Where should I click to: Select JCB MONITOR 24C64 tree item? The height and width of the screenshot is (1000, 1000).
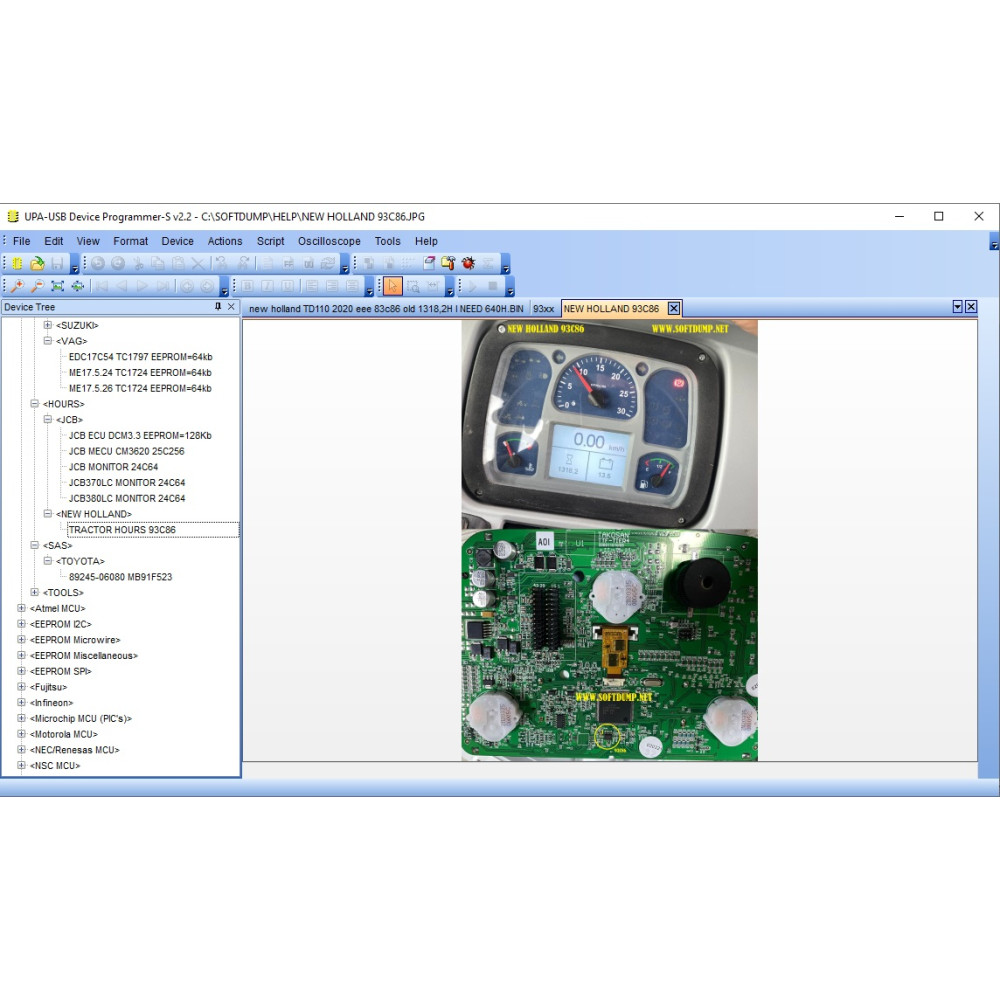click(x=114, y=467)
